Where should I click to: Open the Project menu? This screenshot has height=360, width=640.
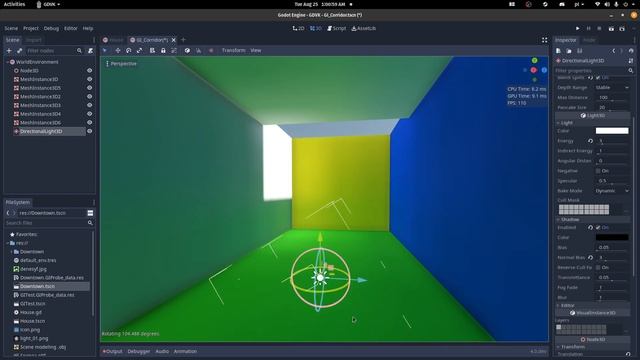(x=31, y=29)
